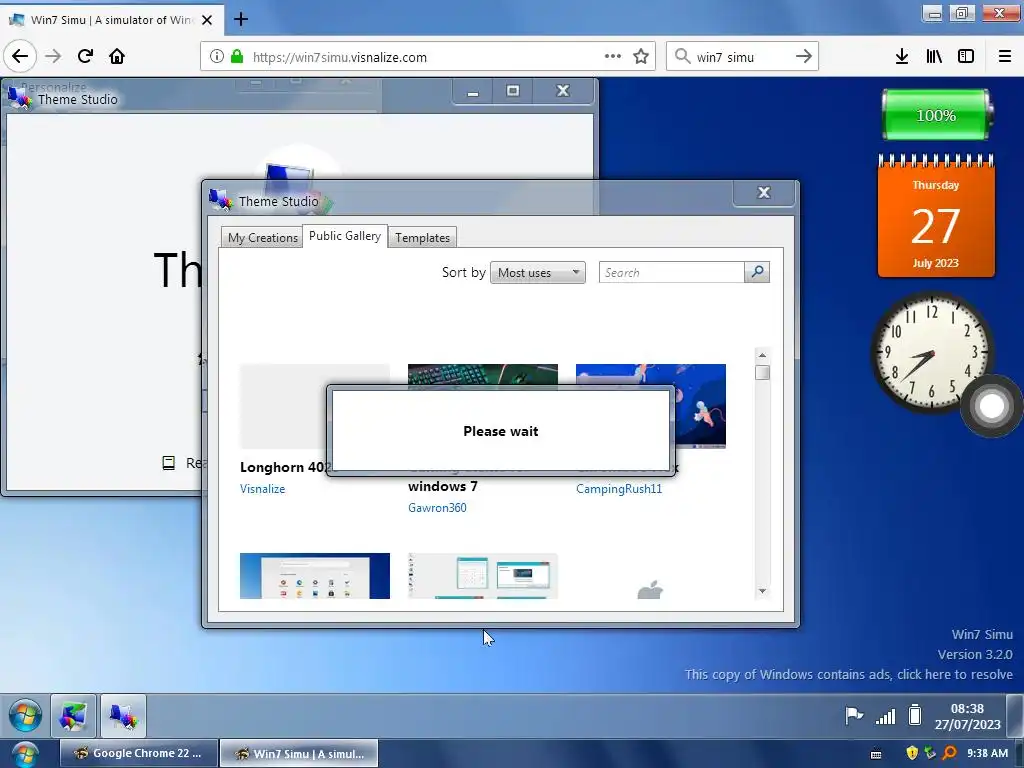Expand the Sort by Most uses dropdown
Viewport: 1024px width, 768px height.
pos(537,272)
